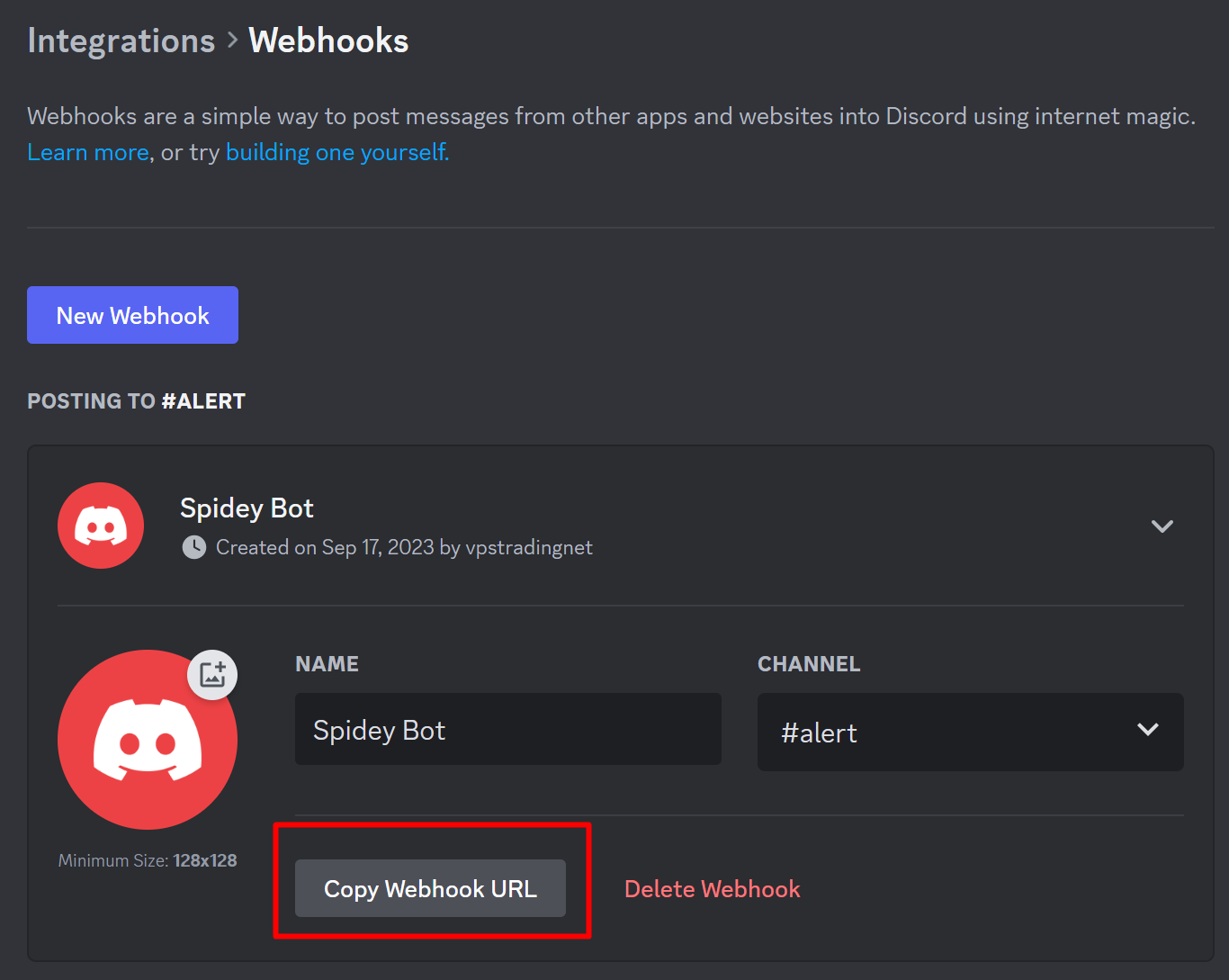Open the Learn more link

tap(88, 152)
